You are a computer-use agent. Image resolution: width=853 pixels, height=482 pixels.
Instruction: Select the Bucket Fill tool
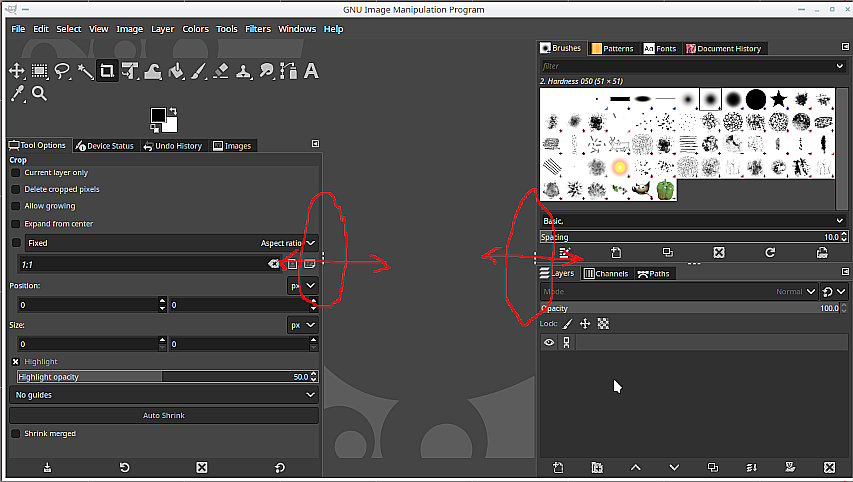tap(176, 71)
